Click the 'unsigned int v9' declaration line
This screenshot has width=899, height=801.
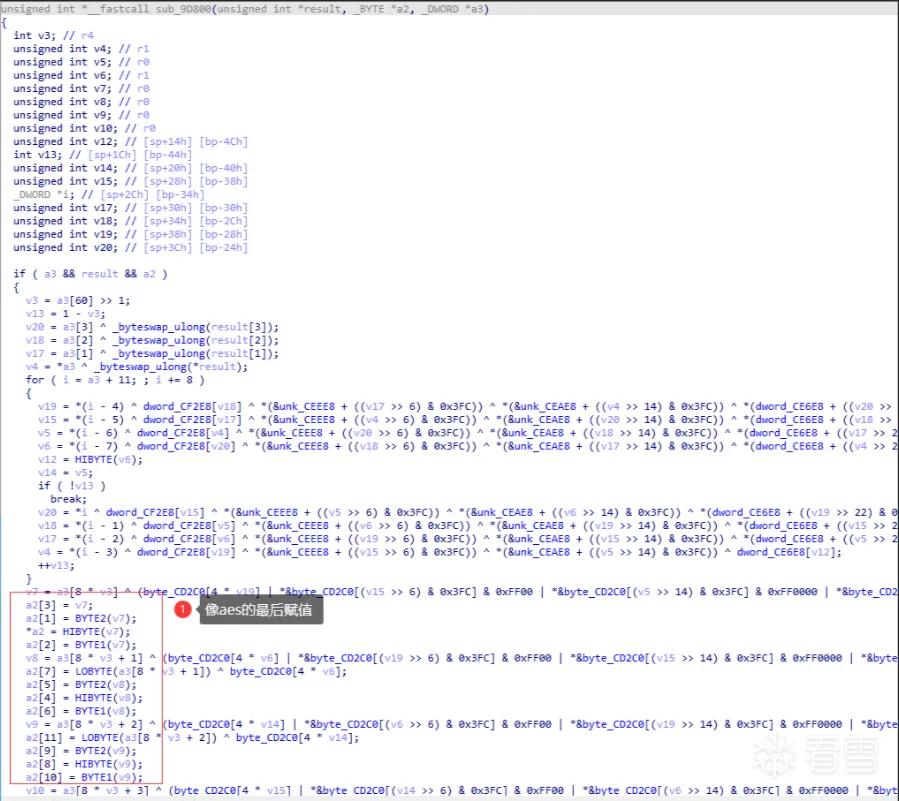pyautogui.click(x=81, y=115)
